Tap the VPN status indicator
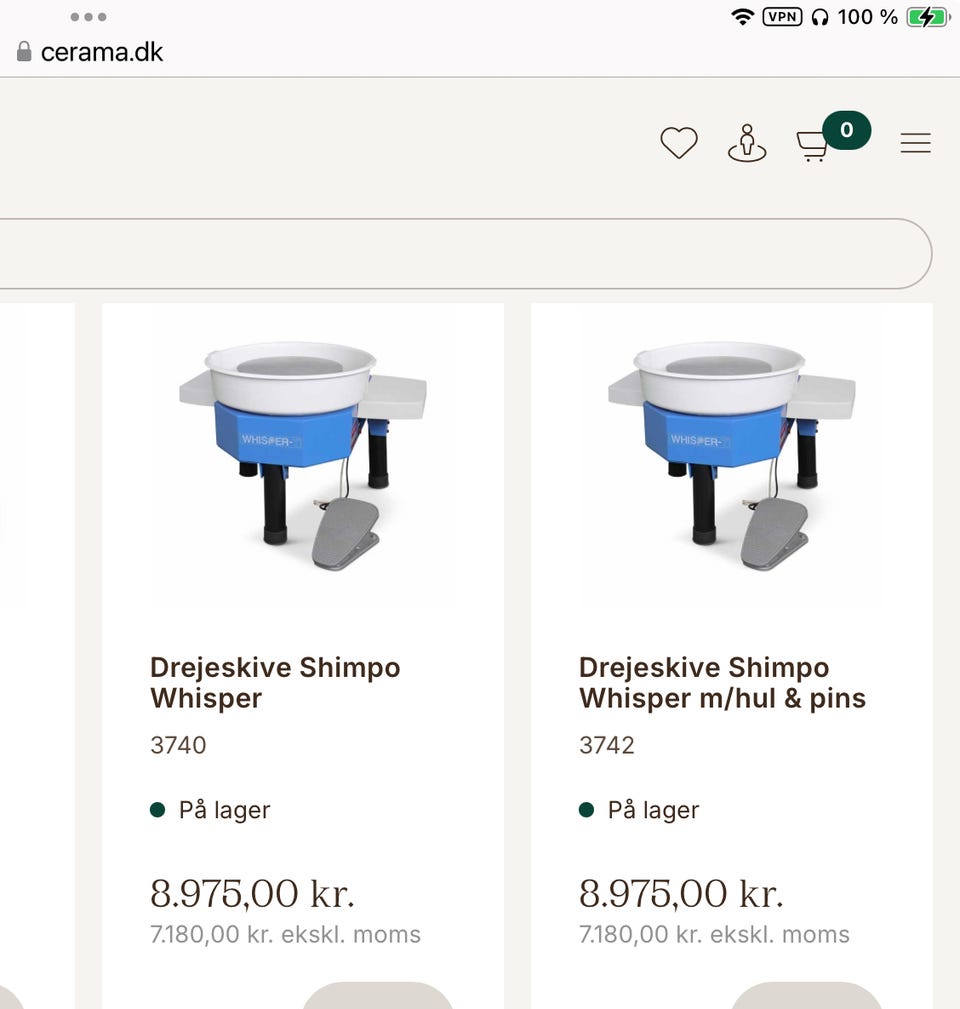This screenshot has width=960, height=1009. 782,17
